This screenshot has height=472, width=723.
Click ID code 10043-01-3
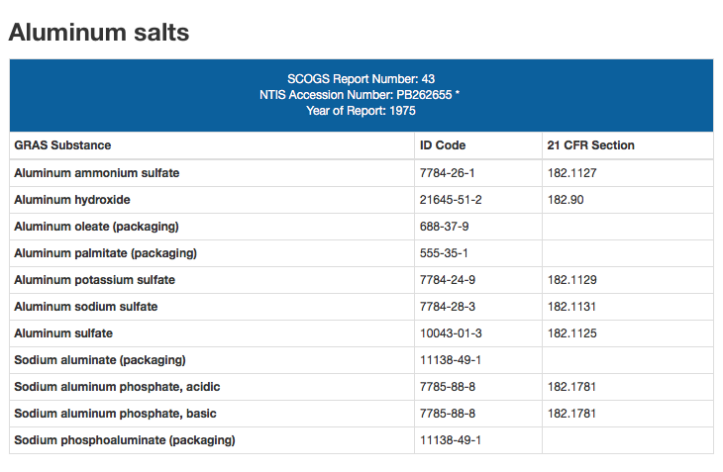(451, 333)
